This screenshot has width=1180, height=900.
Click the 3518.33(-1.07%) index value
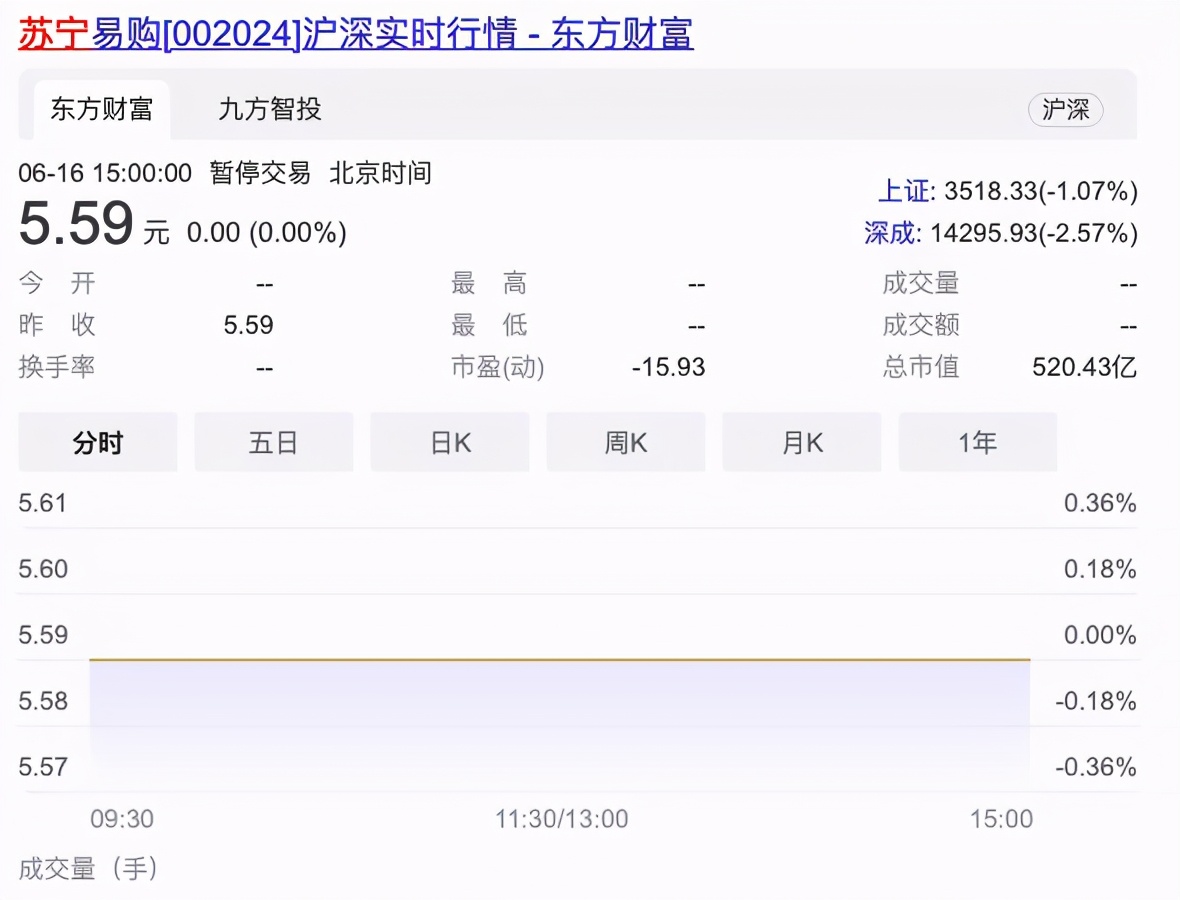tap(1041, 191)
